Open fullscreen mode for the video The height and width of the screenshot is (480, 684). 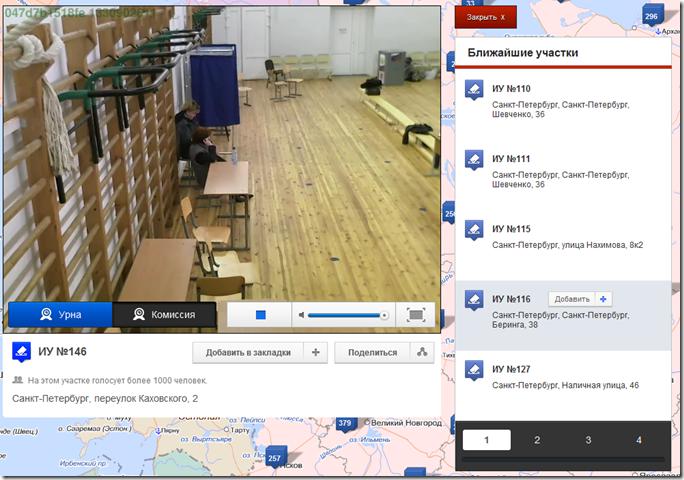click(x=416, y=315)
